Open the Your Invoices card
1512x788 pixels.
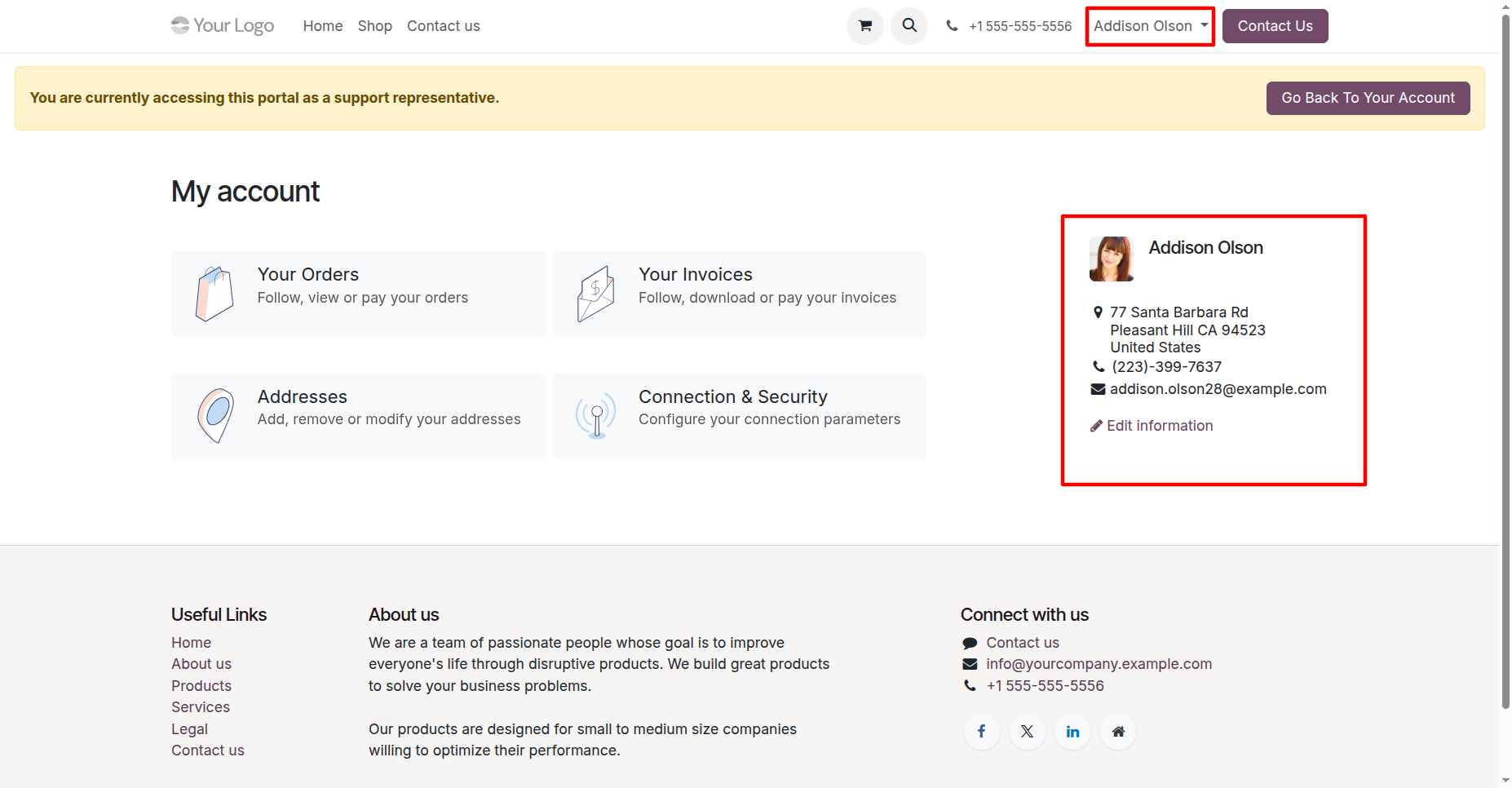coord(740,294)
